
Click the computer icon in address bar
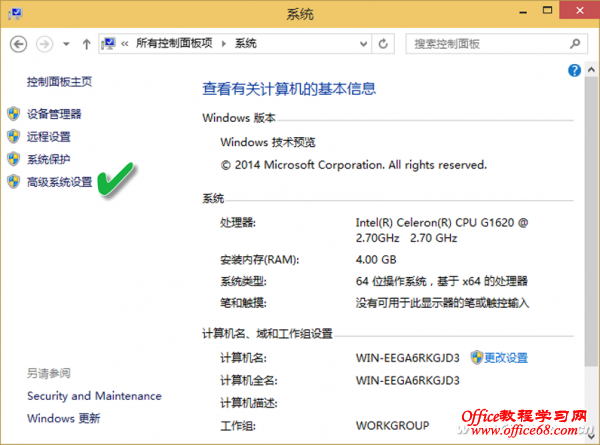(x=108, y=44)
